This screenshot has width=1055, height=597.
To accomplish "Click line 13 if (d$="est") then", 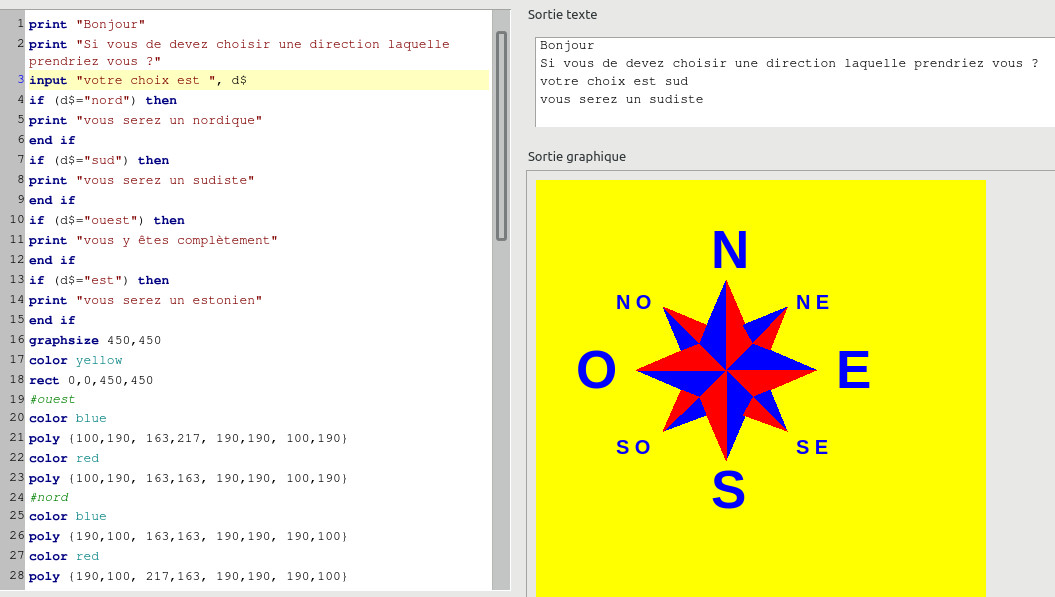I will (99, 280).
